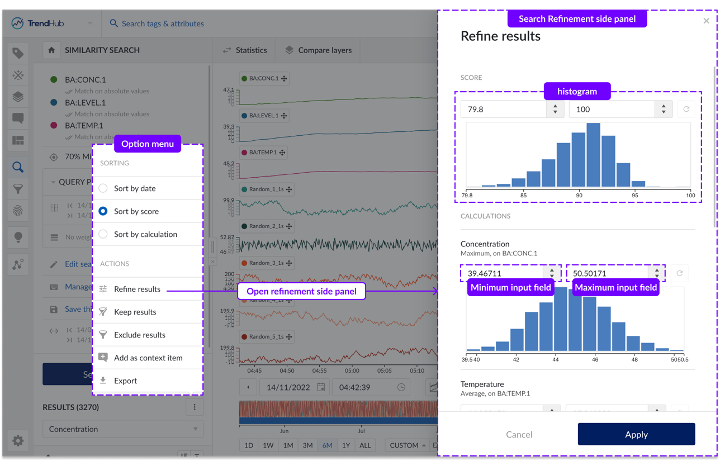The width and height of the screenshot is (720, 462).
Task: Choose Refine results from option menu
Action: [x=137, y=289]
